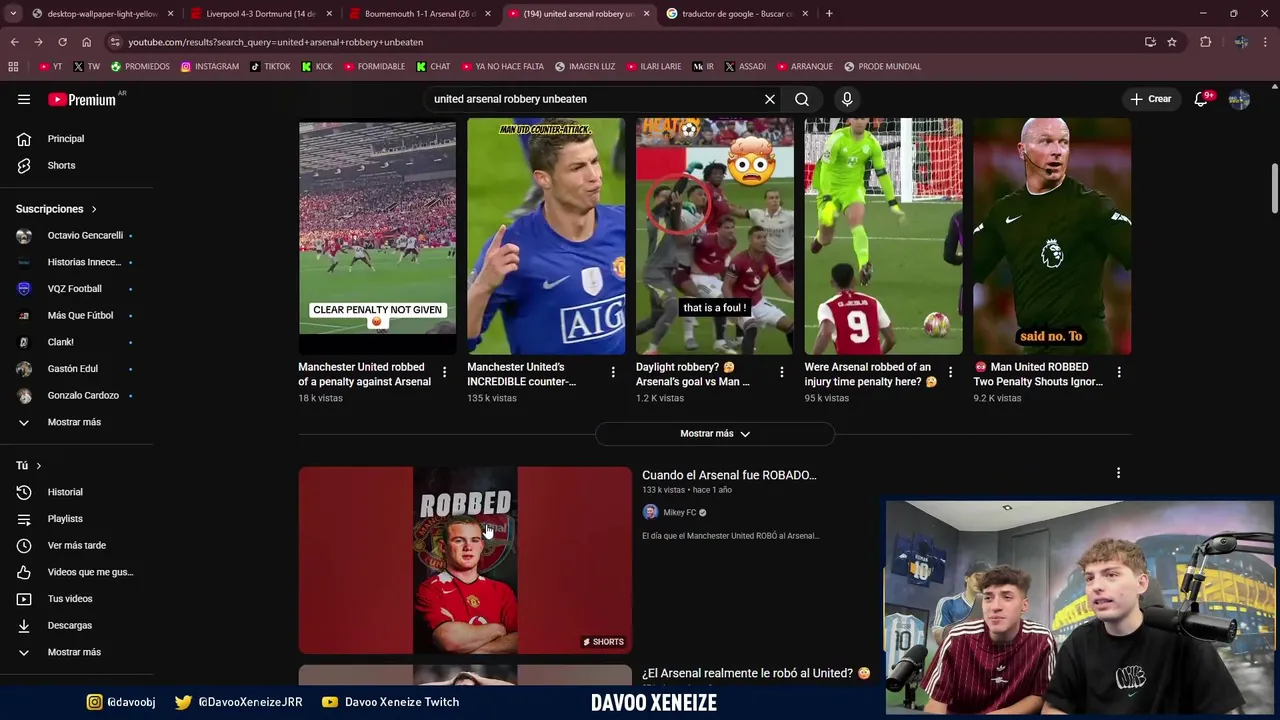Open the tab search dropdown arrow
Screen dimensions: 1280x720
[x=13, y=14]
